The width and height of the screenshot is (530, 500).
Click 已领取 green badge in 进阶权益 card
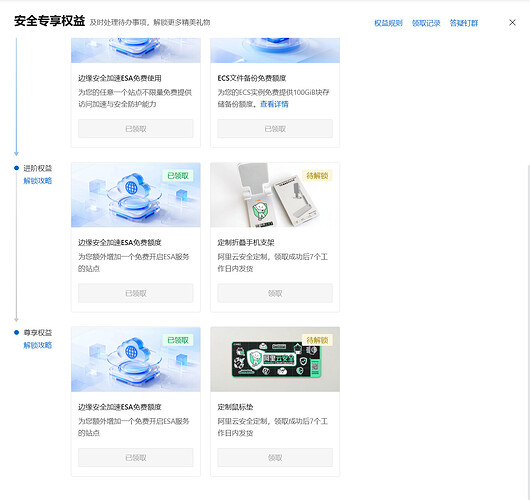(x=178, y=175)
